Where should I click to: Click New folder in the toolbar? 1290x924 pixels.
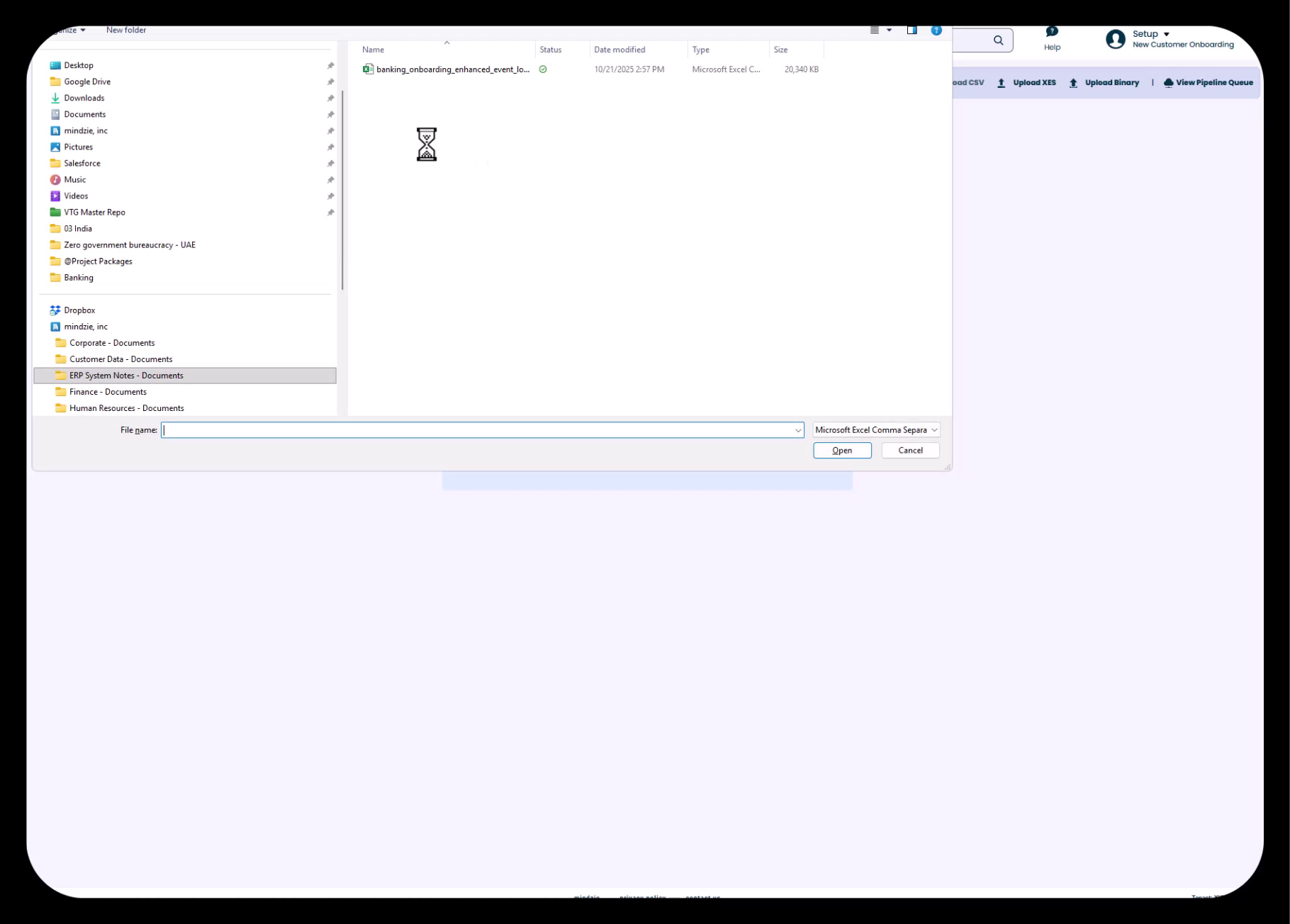click(x=126, y=30)
